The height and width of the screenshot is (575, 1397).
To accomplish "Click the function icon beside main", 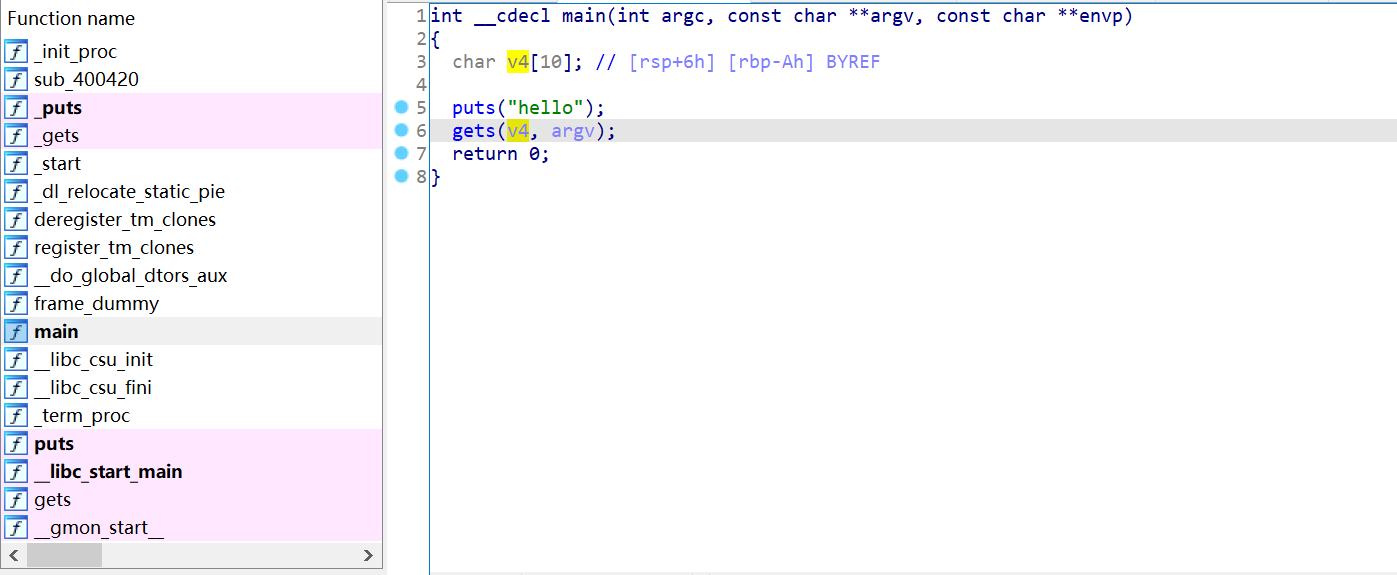I will coord(16,332).
